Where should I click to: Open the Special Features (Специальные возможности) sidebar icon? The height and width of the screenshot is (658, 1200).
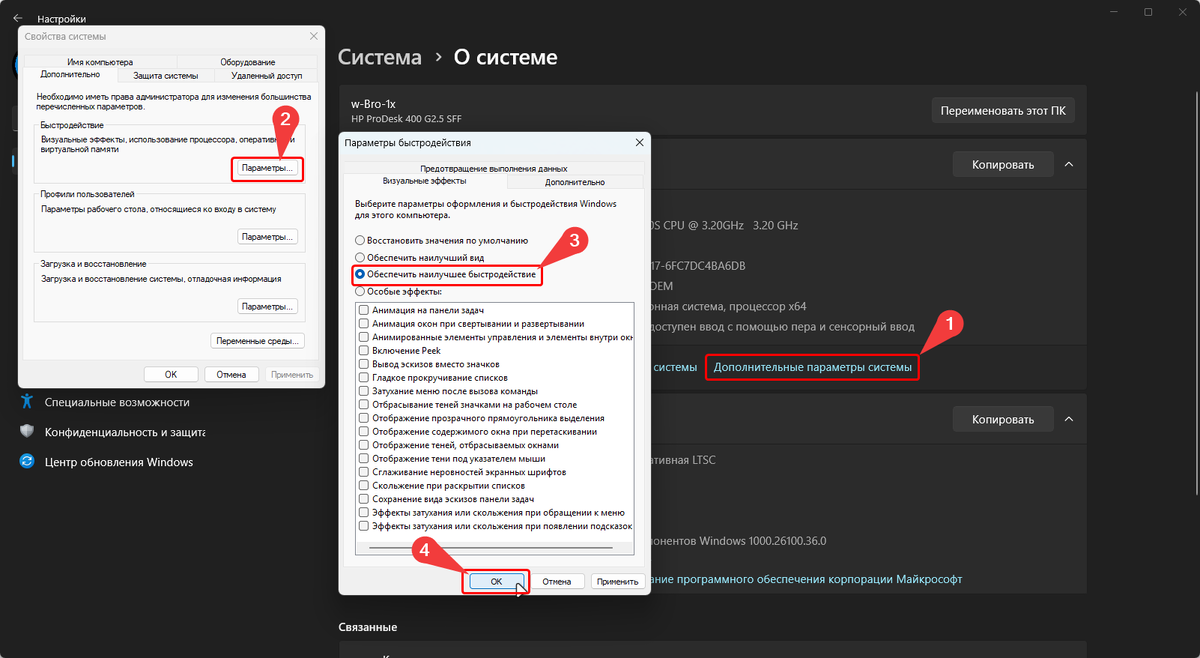[27, 402]
